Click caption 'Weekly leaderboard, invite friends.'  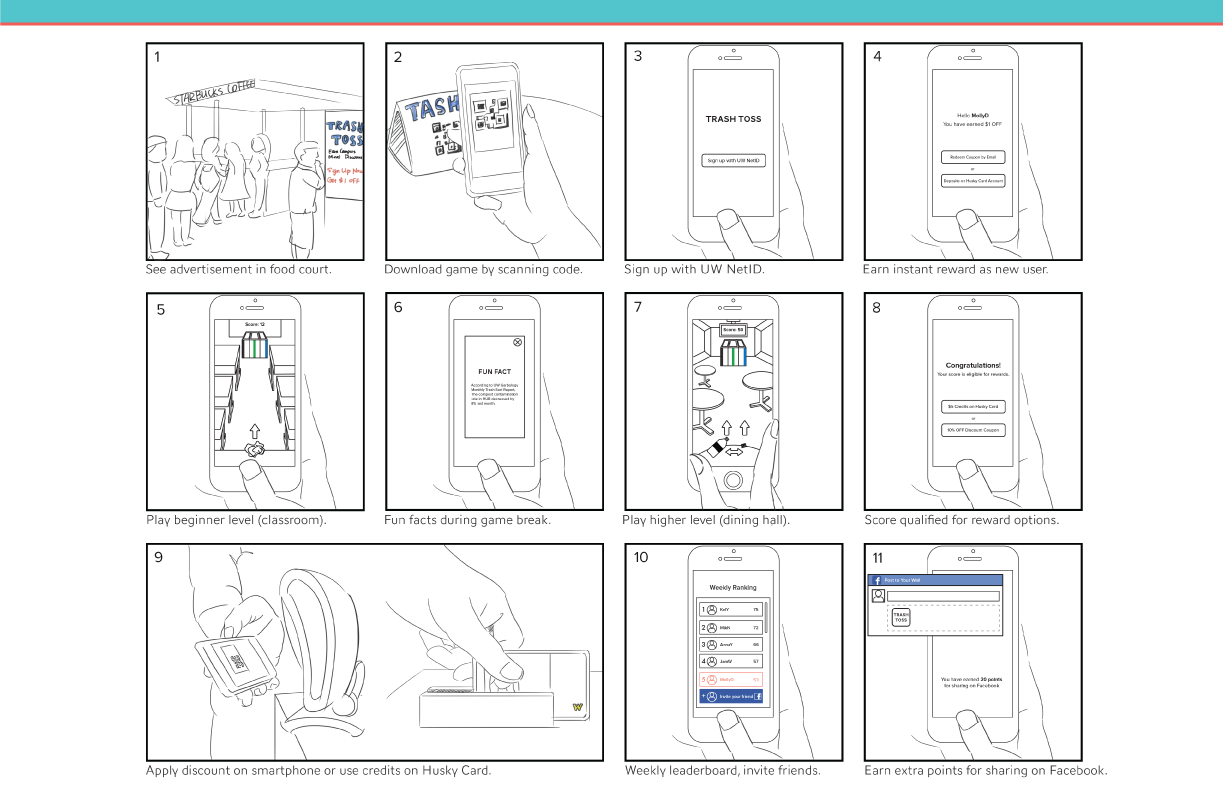tap(723, 770)
